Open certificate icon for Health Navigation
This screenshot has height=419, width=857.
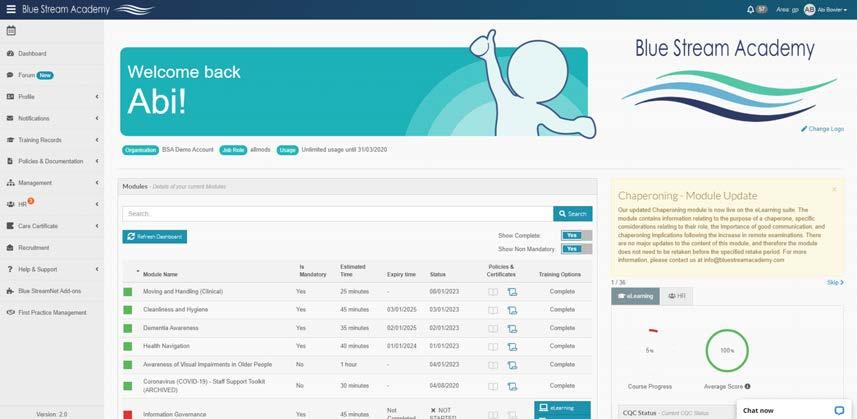(512, 347)
